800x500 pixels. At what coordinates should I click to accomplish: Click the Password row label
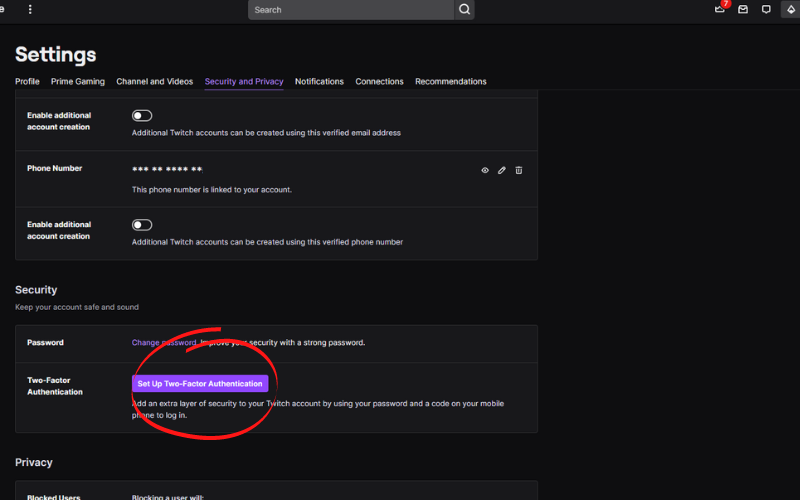coord(45,342)
